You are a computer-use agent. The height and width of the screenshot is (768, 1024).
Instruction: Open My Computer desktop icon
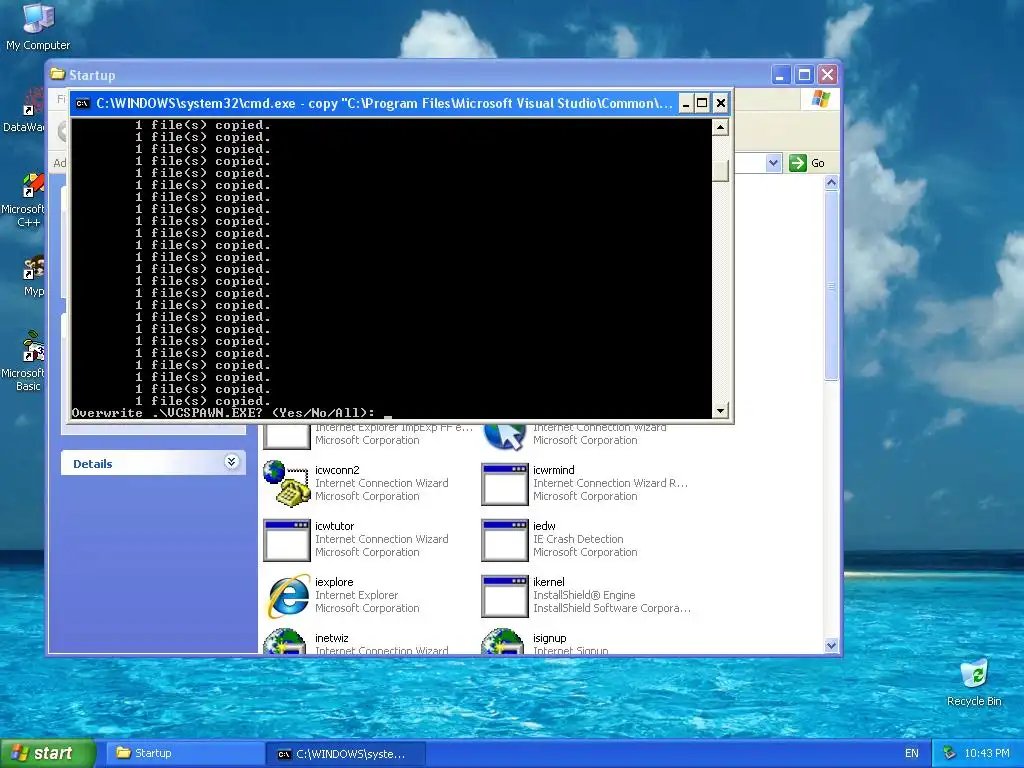(x=38, y=26)
